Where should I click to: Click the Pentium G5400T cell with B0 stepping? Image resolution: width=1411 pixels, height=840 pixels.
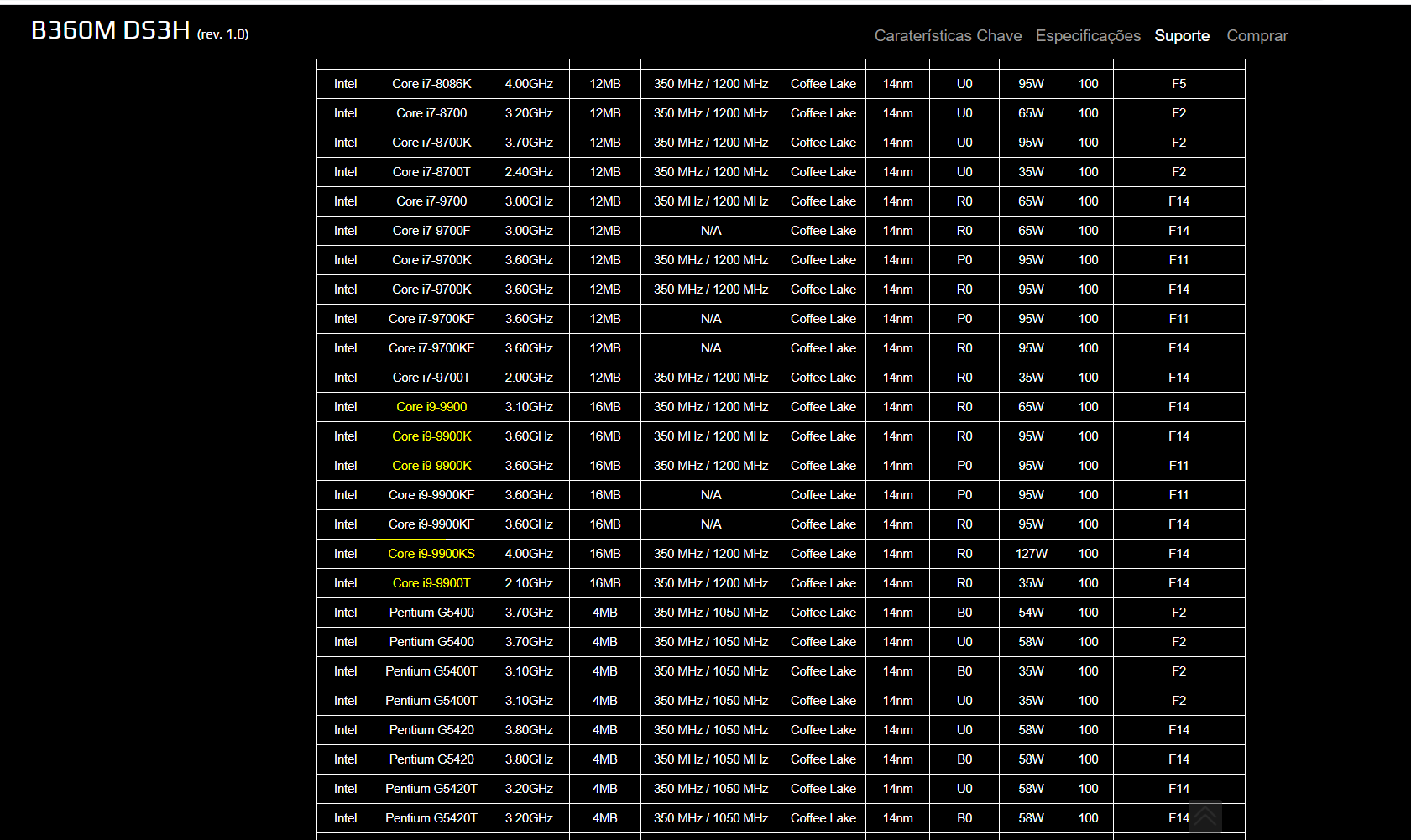click(431, 671)
